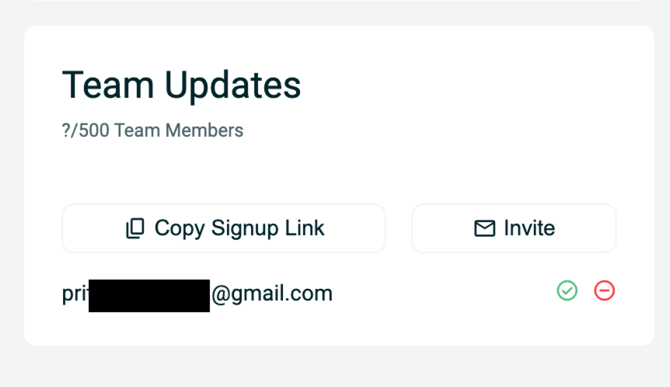Click the "500" number in member count
The image size is (670, 387).
tap(94, 130)
